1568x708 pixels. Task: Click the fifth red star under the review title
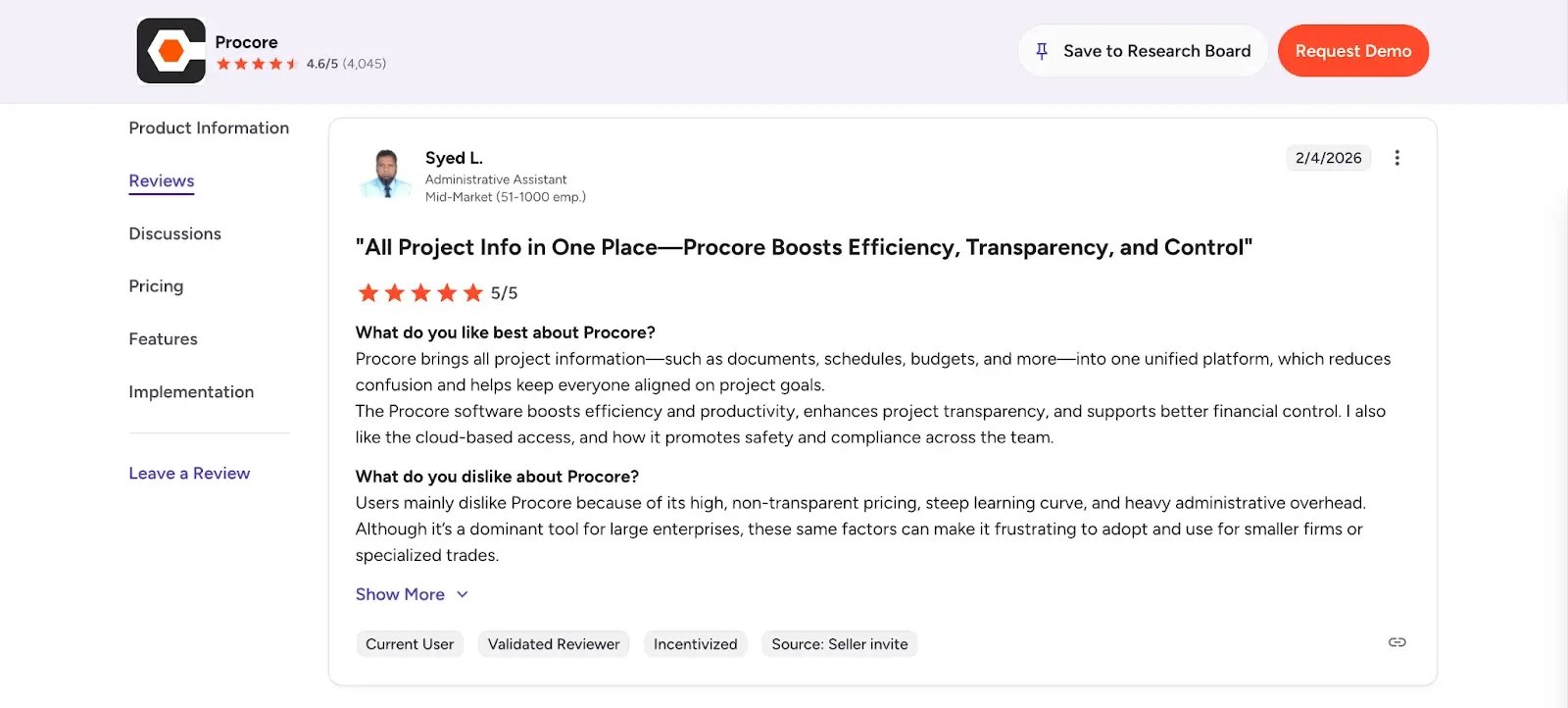coord(470,292)
